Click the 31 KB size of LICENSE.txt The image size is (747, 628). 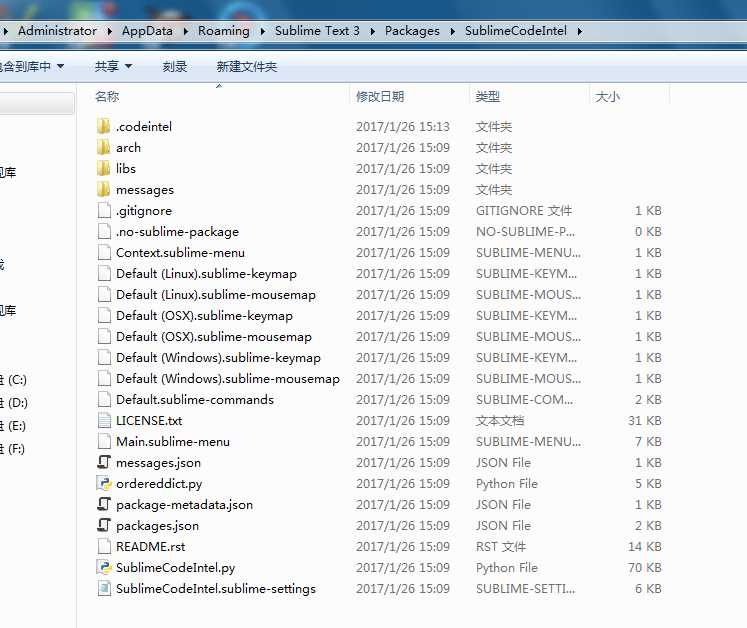coord(645,420)
